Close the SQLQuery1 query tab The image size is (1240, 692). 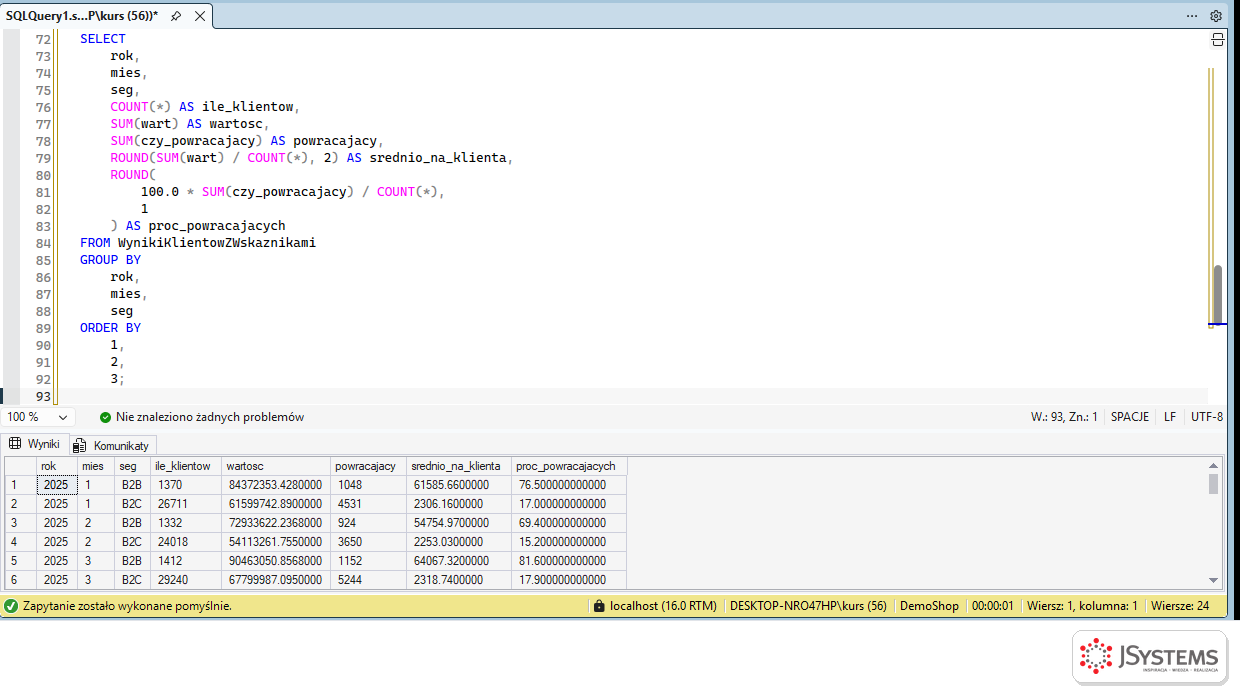coord(198,16)
